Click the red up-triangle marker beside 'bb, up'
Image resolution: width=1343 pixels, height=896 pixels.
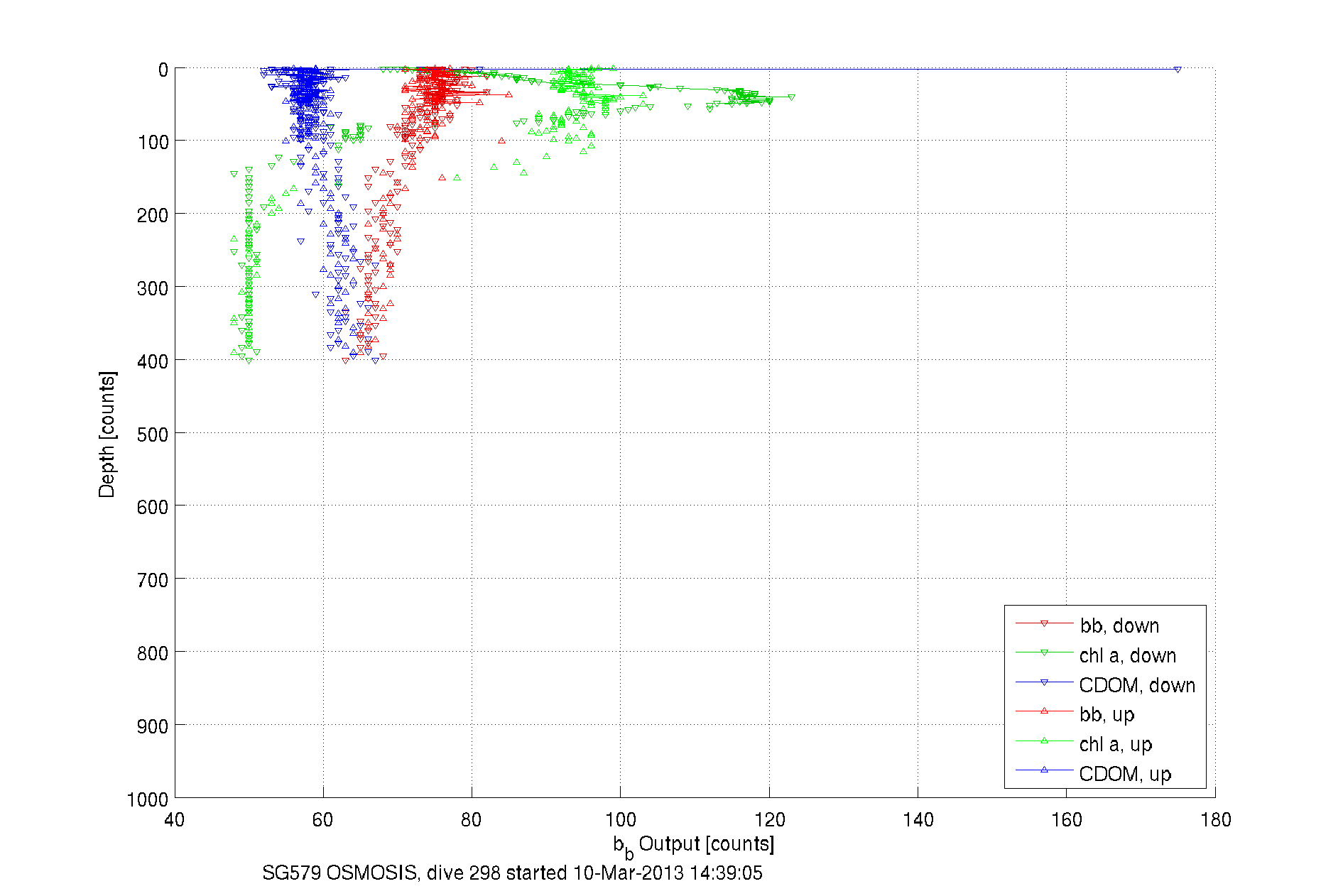click(x=1044, y=711)
